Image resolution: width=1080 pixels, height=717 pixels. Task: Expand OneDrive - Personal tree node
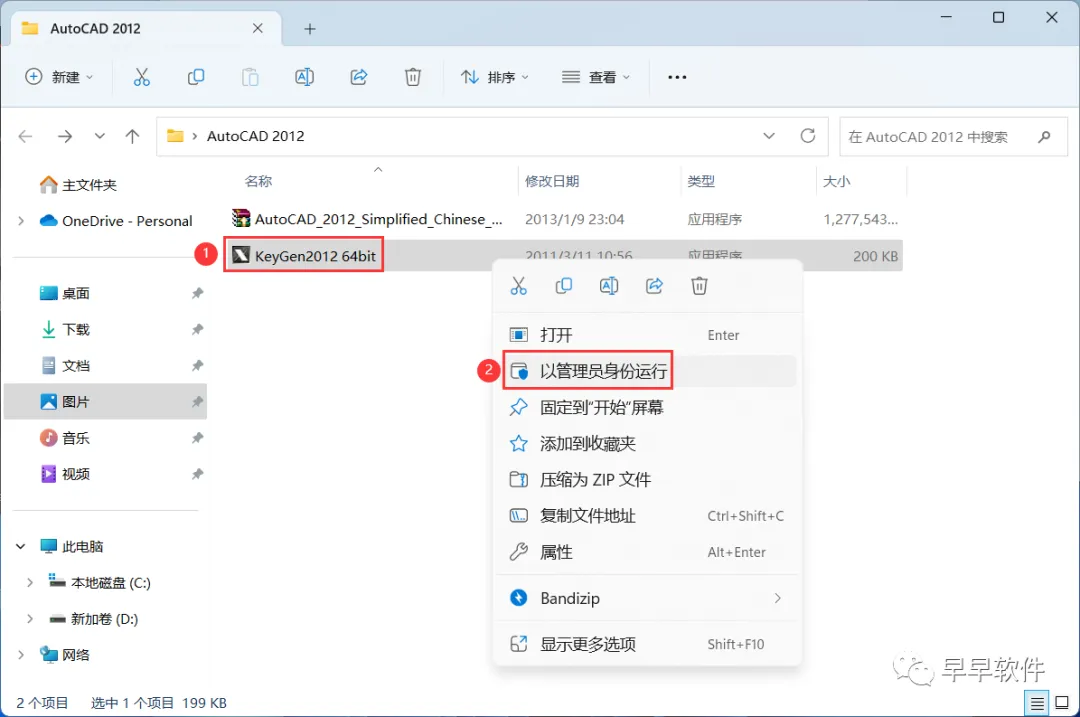[x=21, y=221]
